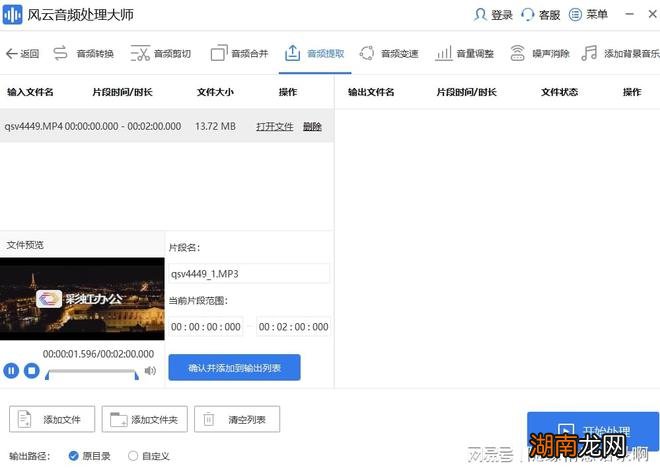Click the preview progress slider track
This screenshot has width=660, height=472.
point(92,371)
